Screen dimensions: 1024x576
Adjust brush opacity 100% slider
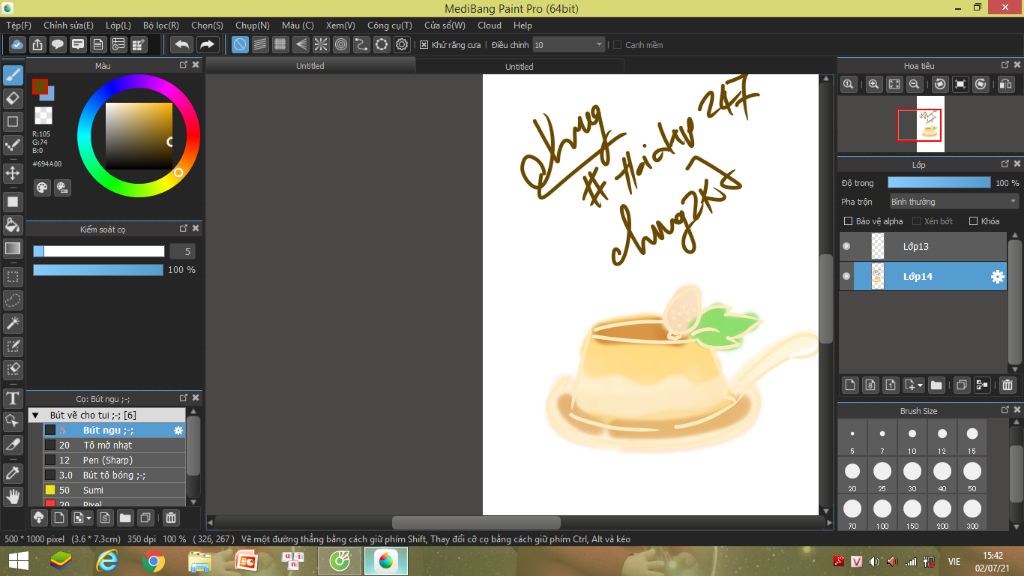[99, 270]
